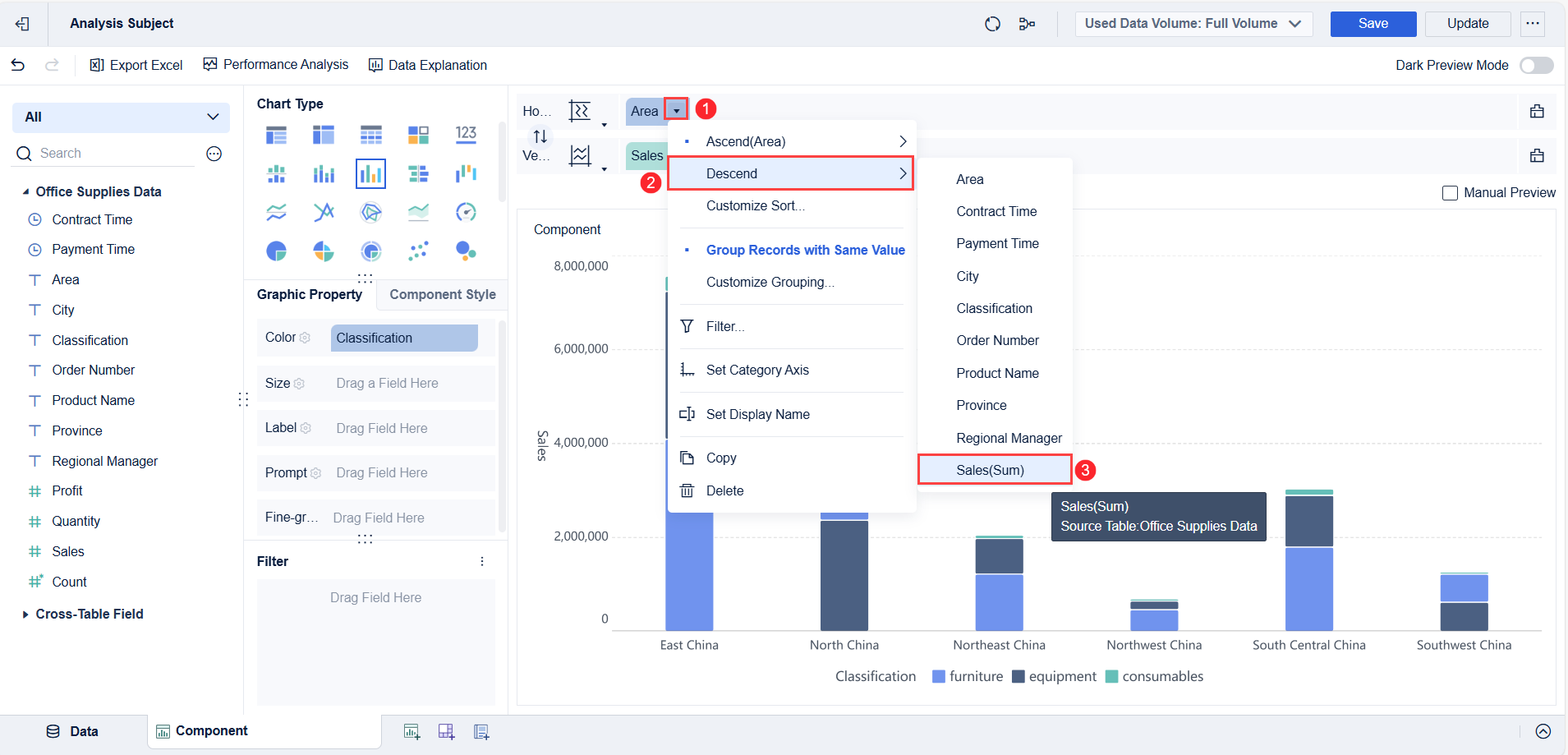Choose Sales(Sum) in Descend submenu

[x=995, y=470]
